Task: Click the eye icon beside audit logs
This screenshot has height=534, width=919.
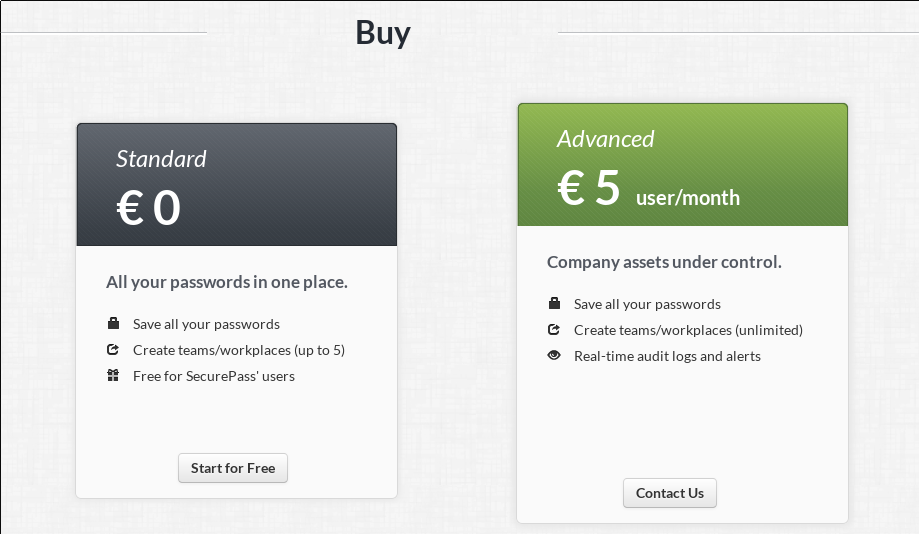Action: (554, 355)
